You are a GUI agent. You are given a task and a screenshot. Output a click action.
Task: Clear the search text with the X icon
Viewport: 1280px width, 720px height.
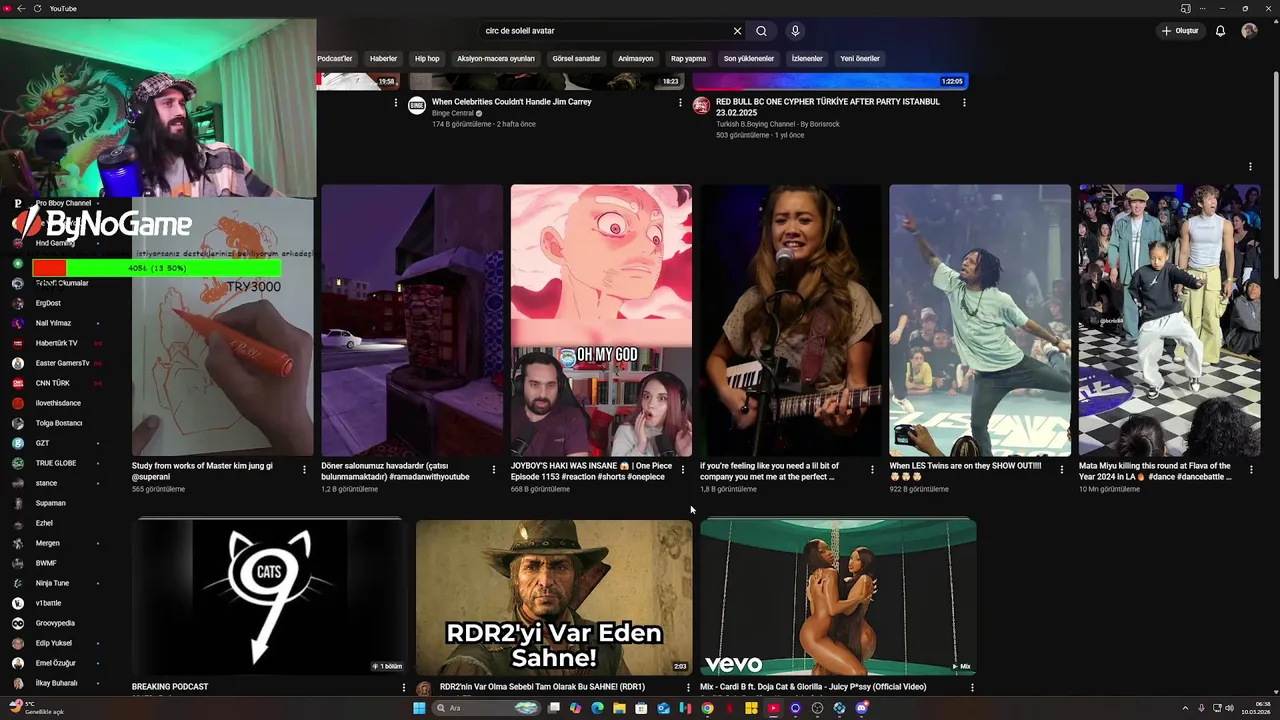tap(737, 31)
